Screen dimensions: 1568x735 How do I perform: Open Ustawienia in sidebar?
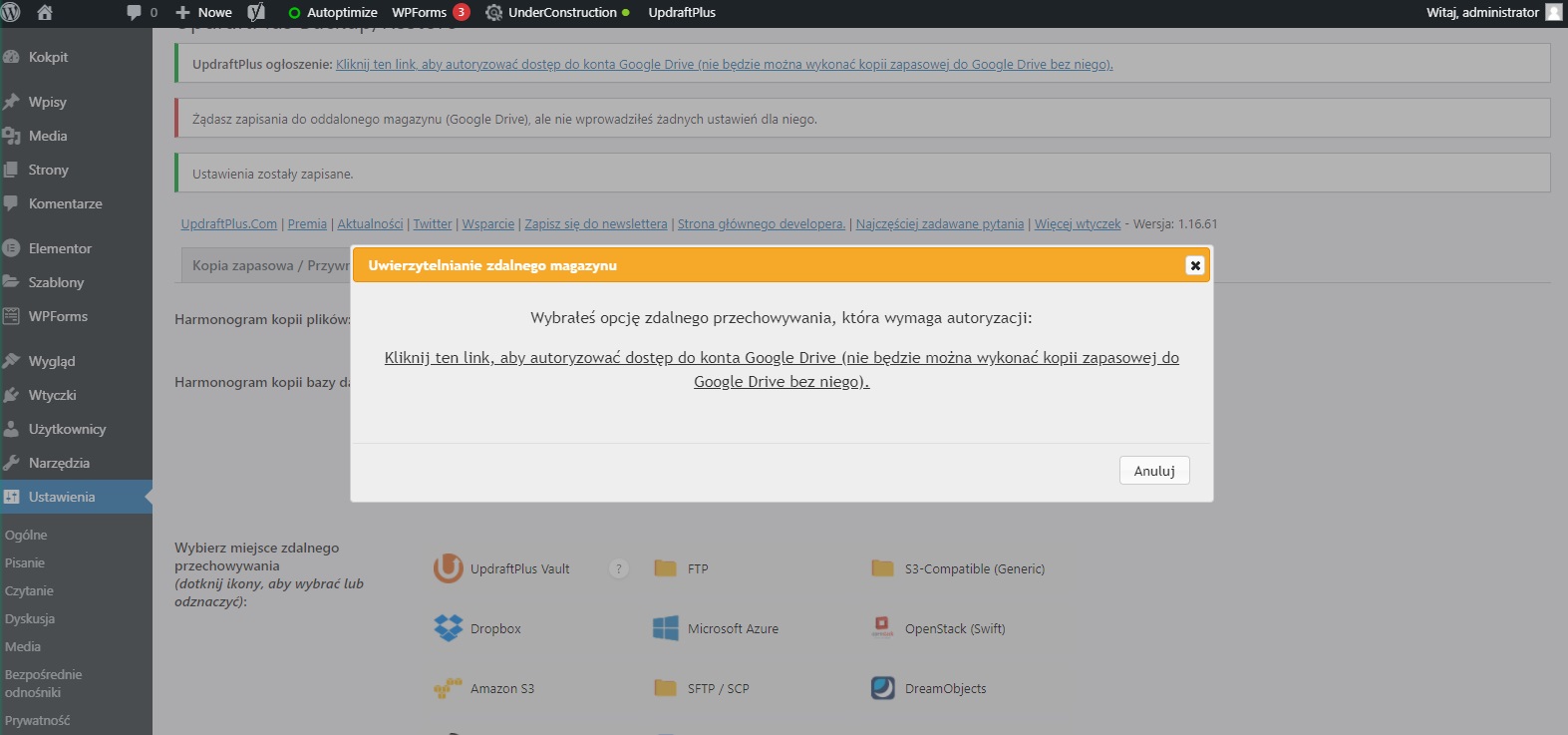[x=76, y=497]
